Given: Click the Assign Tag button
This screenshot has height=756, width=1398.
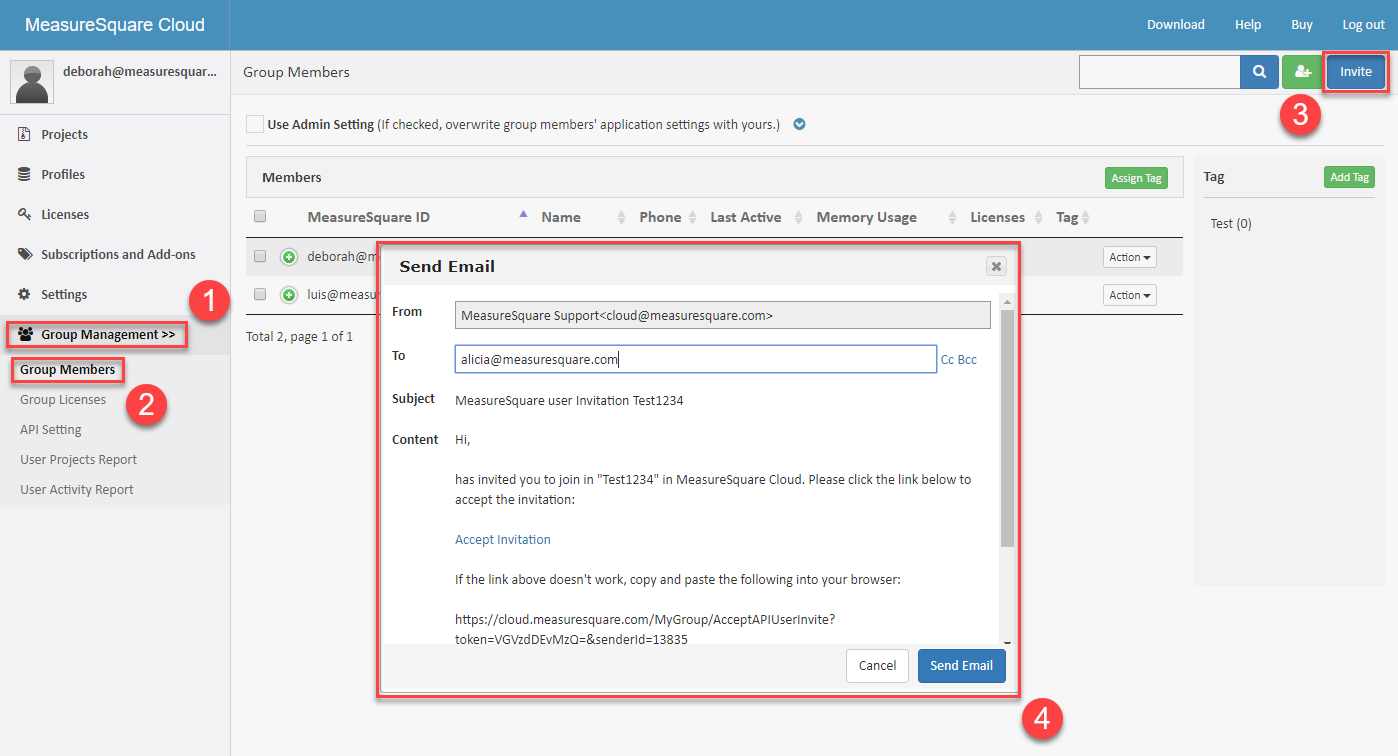Looking at the screenshot, I should click(1136, 178).
